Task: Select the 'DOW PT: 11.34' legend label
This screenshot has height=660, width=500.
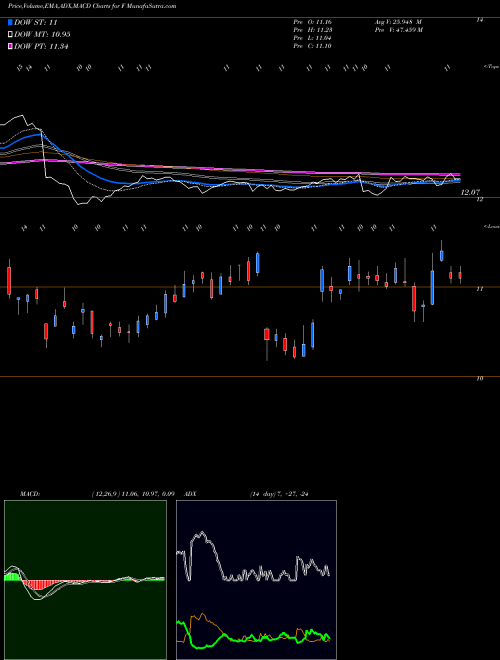Action: pos(41,46)
